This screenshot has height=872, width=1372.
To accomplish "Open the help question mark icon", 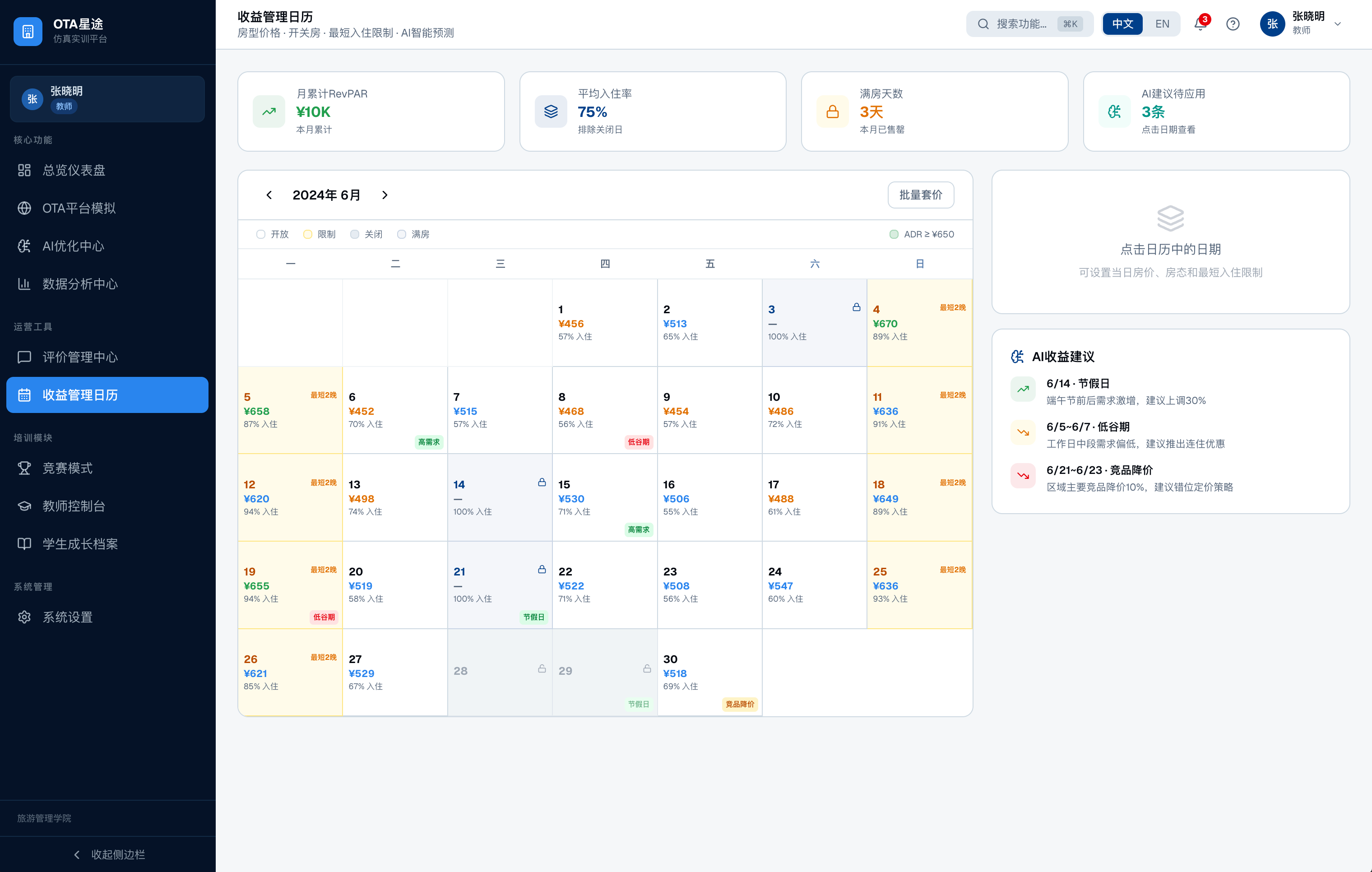I will pos(1233,24).
